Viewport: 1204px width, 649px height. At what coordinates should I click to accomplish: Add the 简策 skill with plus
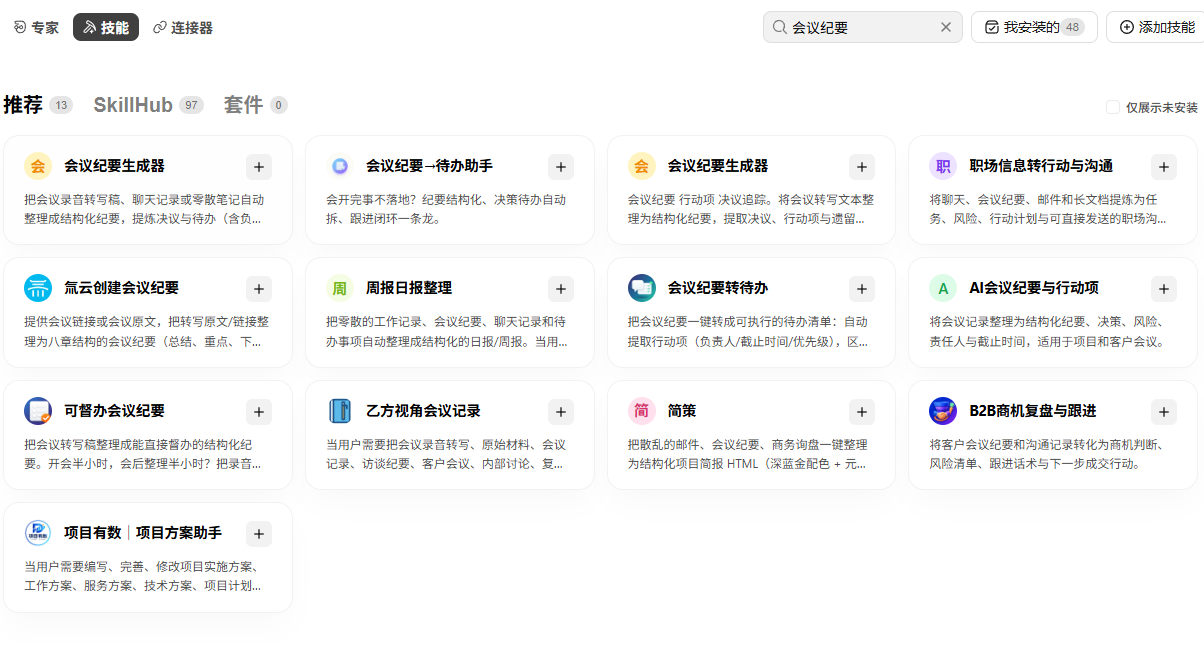862,412
